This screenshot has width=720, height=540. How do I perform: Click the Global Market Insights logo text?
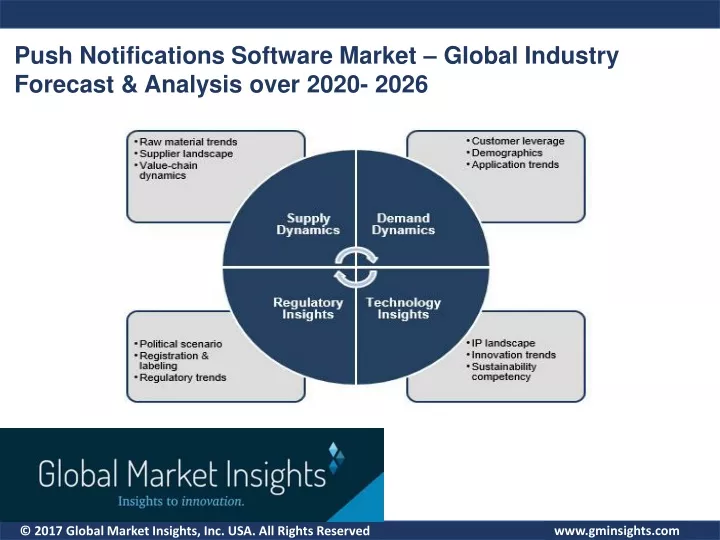(182, 476)
